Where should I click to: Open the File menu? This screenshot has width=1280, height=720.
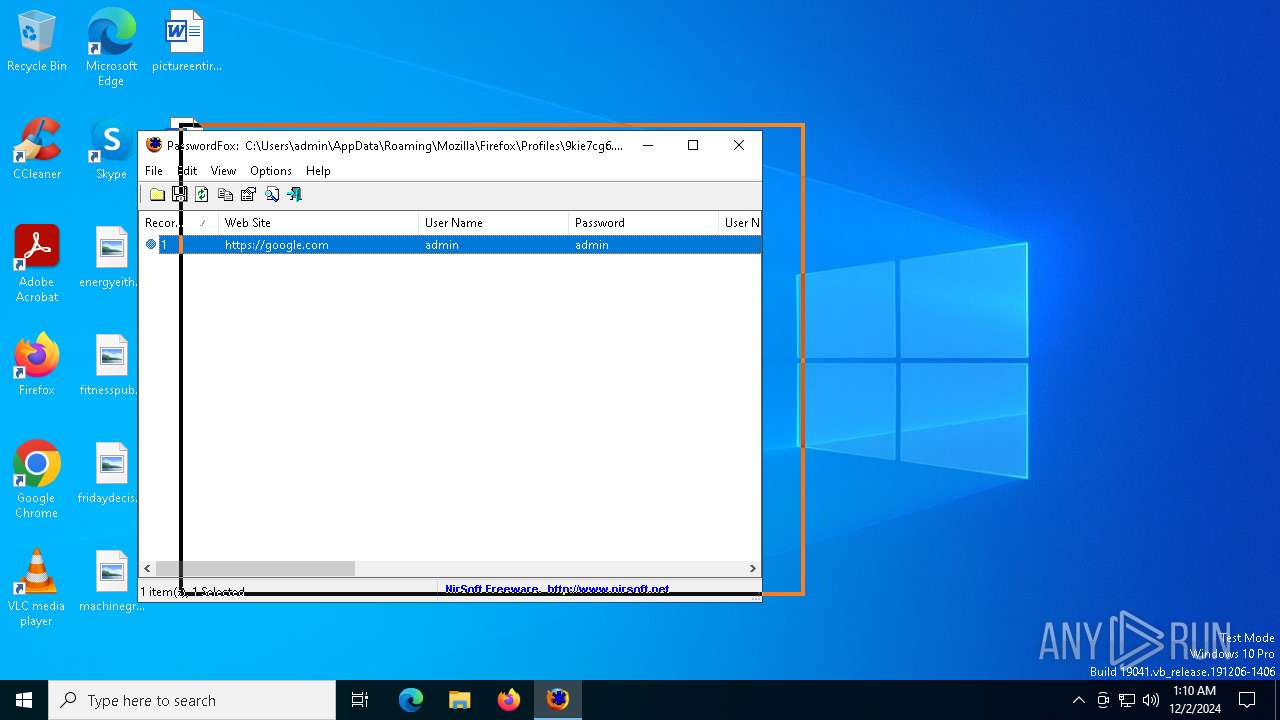click(154, 171)
